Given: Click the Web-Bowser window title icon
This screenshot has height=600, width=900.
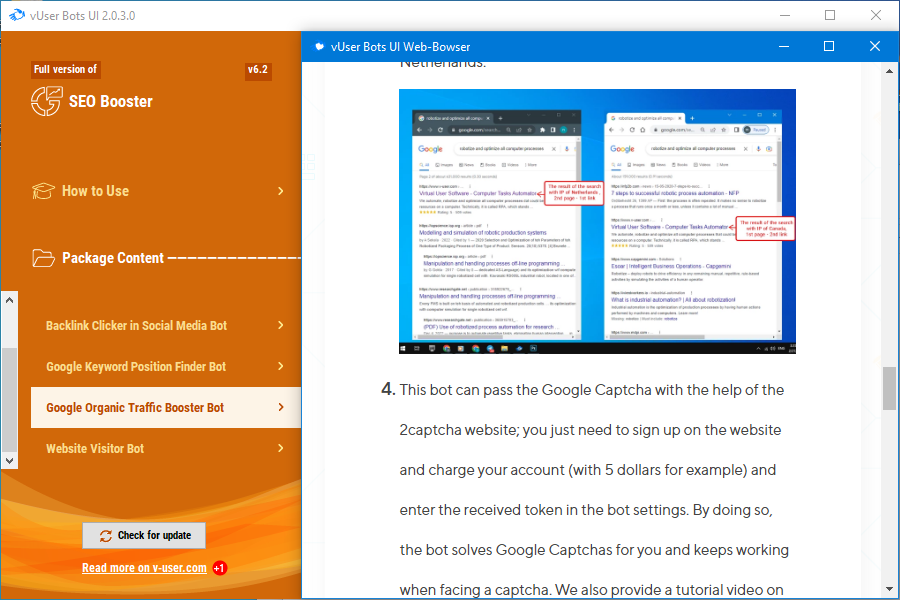Looking at the screenshot, I should point(319,47).
